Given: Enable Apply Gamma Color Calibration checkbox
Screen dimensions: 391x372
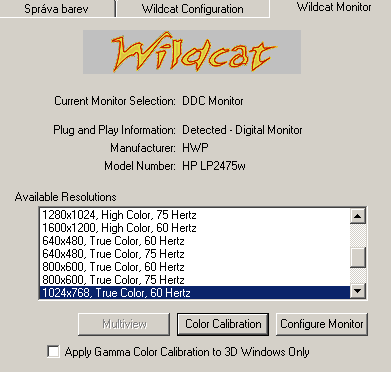Looking at the screenshot, I should pos(54,352).
